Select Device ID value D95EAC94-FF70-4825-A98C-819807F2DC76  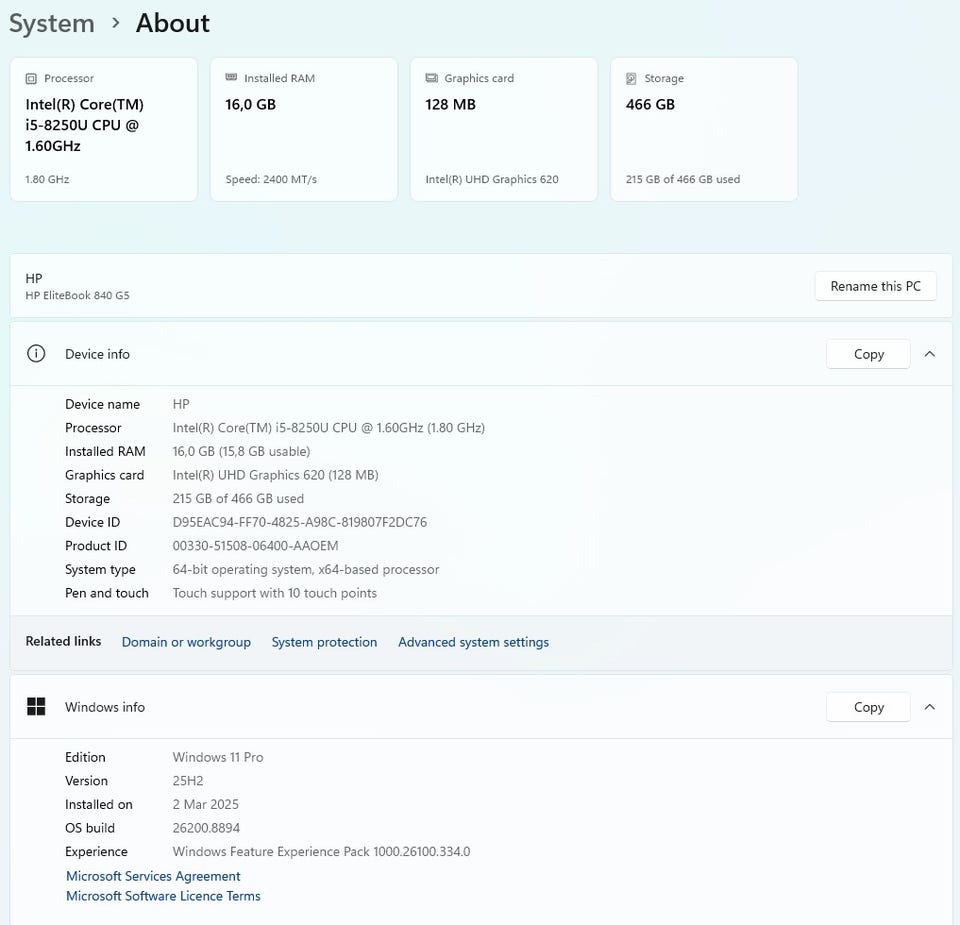coord(299,522)
